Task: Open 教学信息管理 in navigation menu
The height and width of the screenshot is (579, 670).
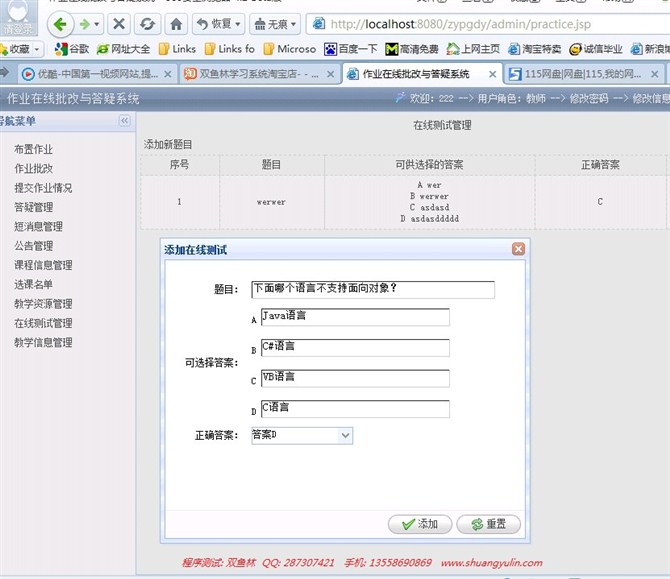Action: pos(43,342)
